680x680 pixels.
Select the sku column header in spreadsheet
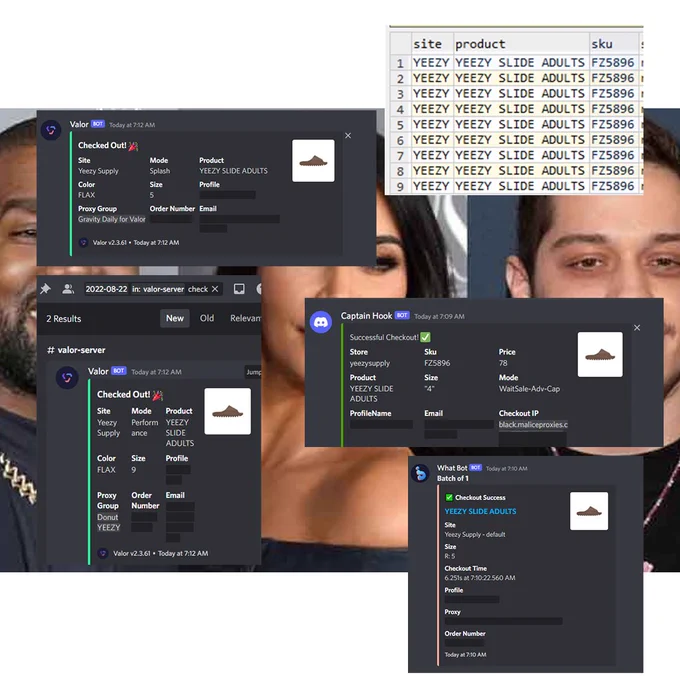pyautogui.click(x=614, y=44)
